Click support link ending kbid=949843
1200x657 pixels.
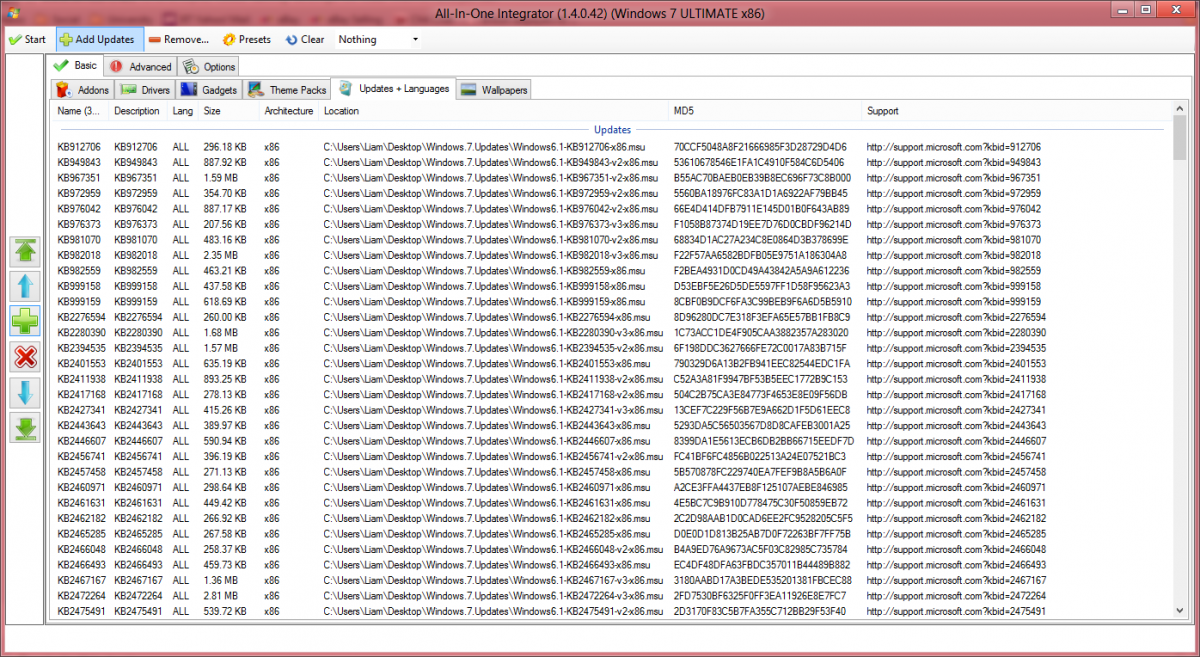point(953,162)
